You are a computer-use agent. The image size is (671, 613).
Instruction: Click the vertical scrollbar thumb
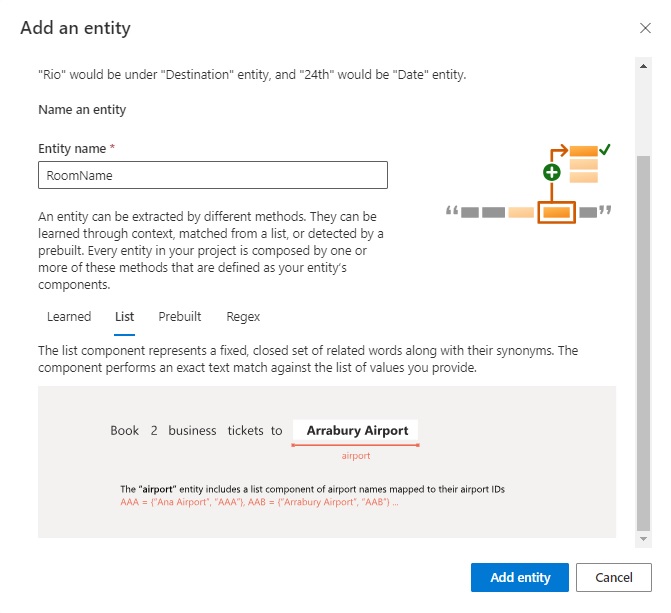(645, 340)
